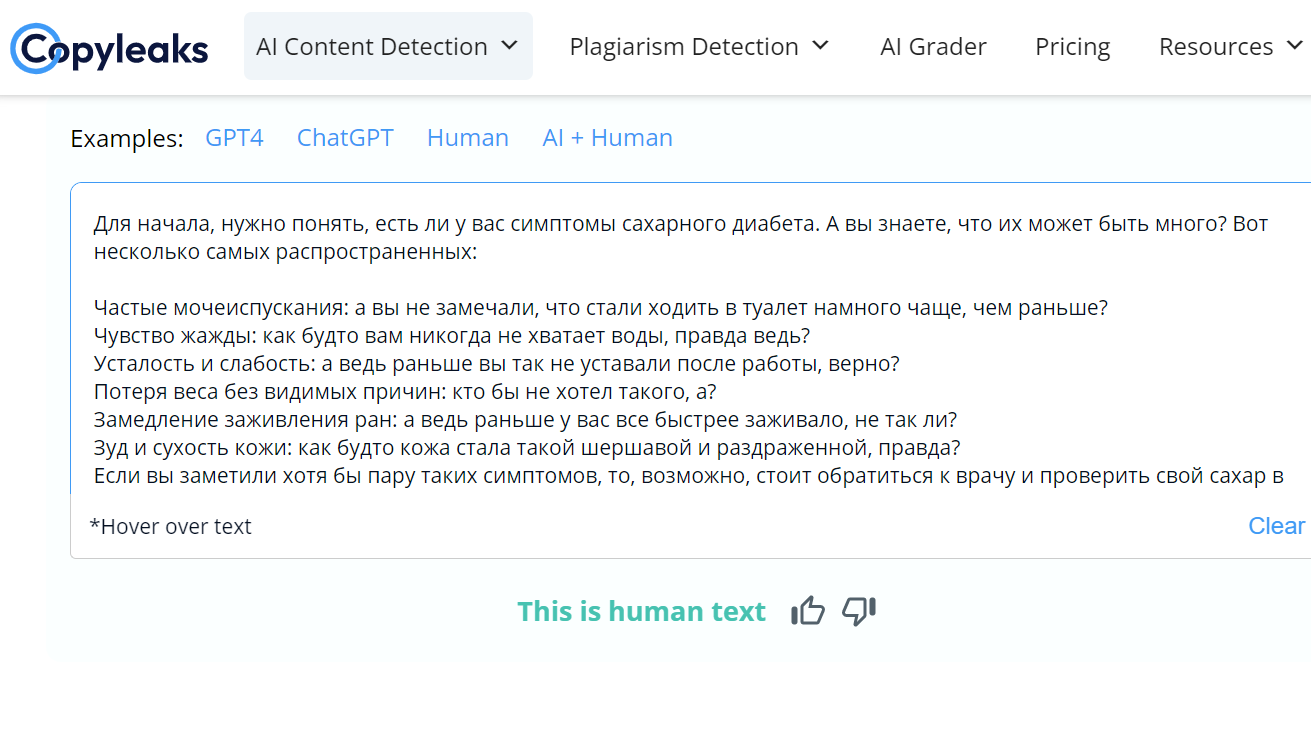The width and height of the screenshot is (1311, 745).
Task: Select the AI + Human example
Action: coord(607,138)
